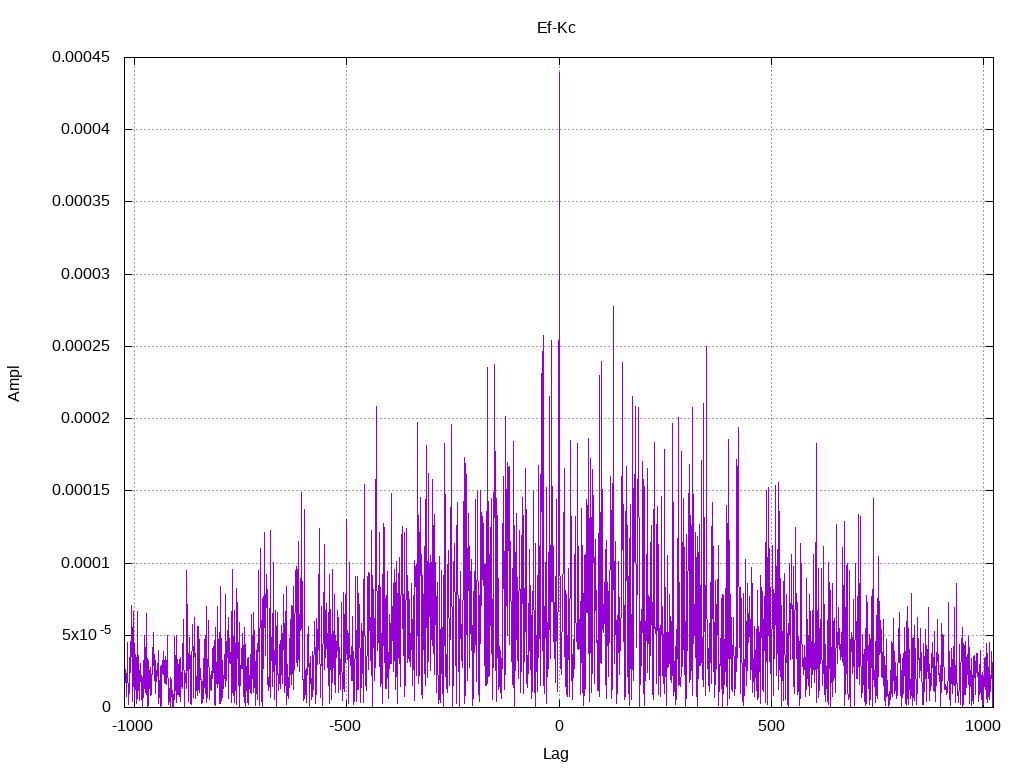Click y-axis value 0.0001
The width and height of the screenshot is (1024, 768).
click(x=86, y=563)
